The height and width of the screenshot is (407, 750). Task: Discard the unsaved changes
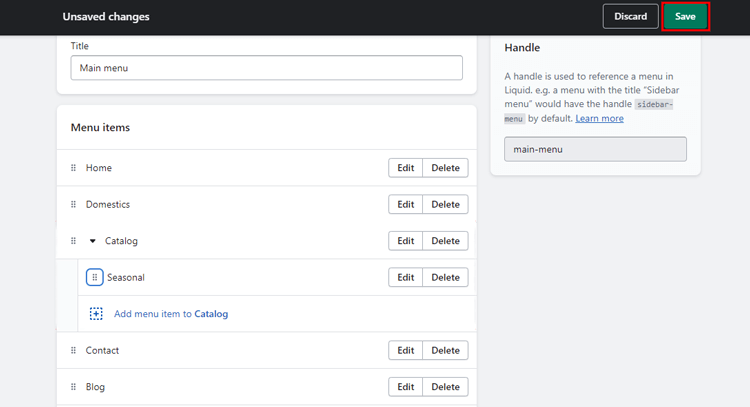(x=630, y=16)
